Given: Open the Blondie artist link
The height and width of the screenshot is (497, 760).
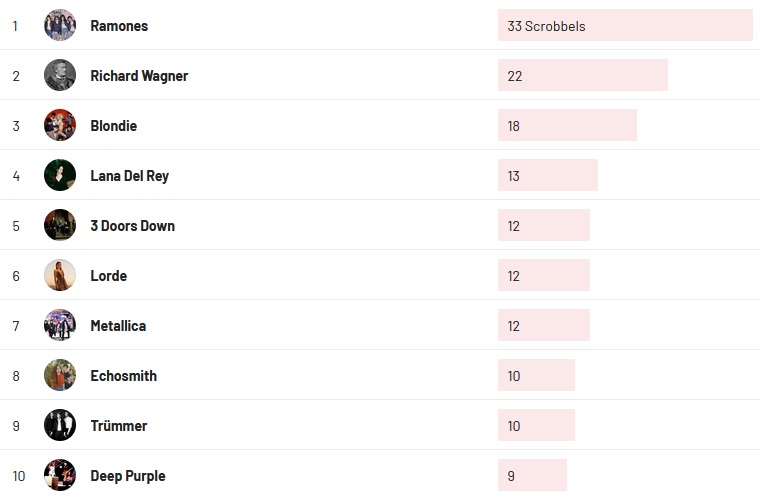Looking at the screenshot, I should click(113, 126).
